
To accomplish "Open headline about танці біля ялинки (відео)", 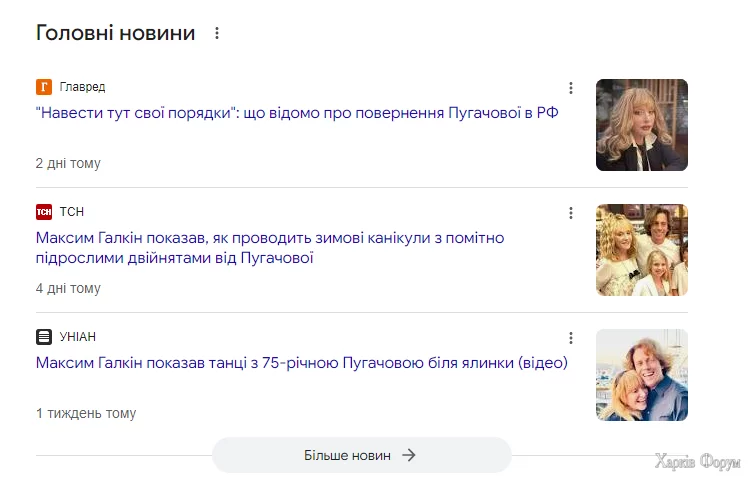I will [x=302, y=363].
